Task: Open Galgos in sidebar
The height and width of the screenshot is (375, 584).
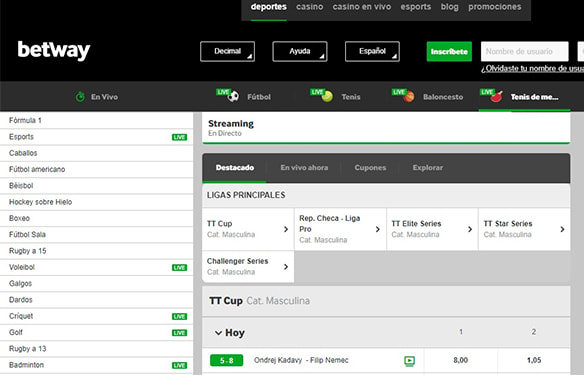Action: [x=96, y=284]
